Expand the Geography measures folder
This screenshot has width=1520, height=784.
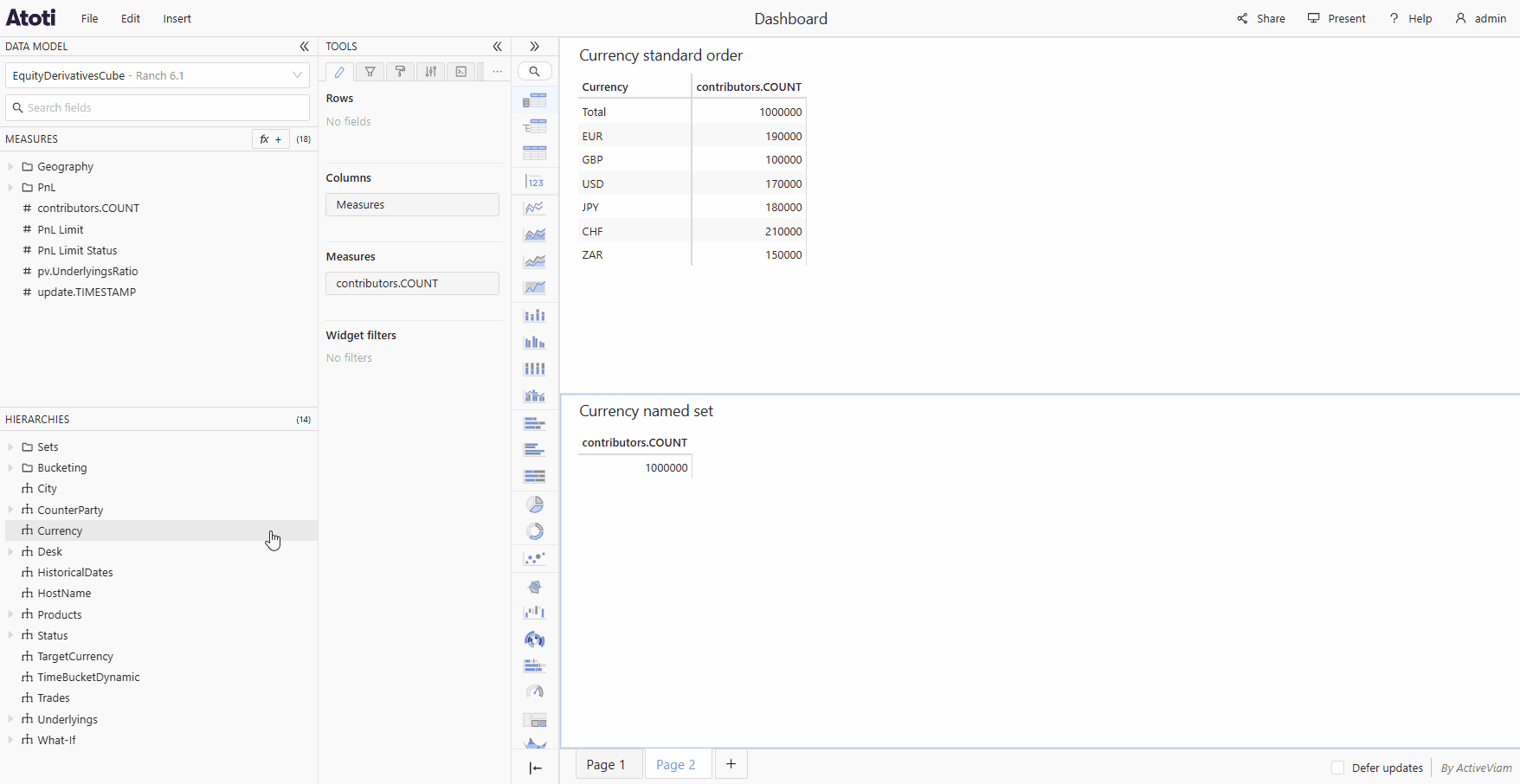[x=10, y=167]
